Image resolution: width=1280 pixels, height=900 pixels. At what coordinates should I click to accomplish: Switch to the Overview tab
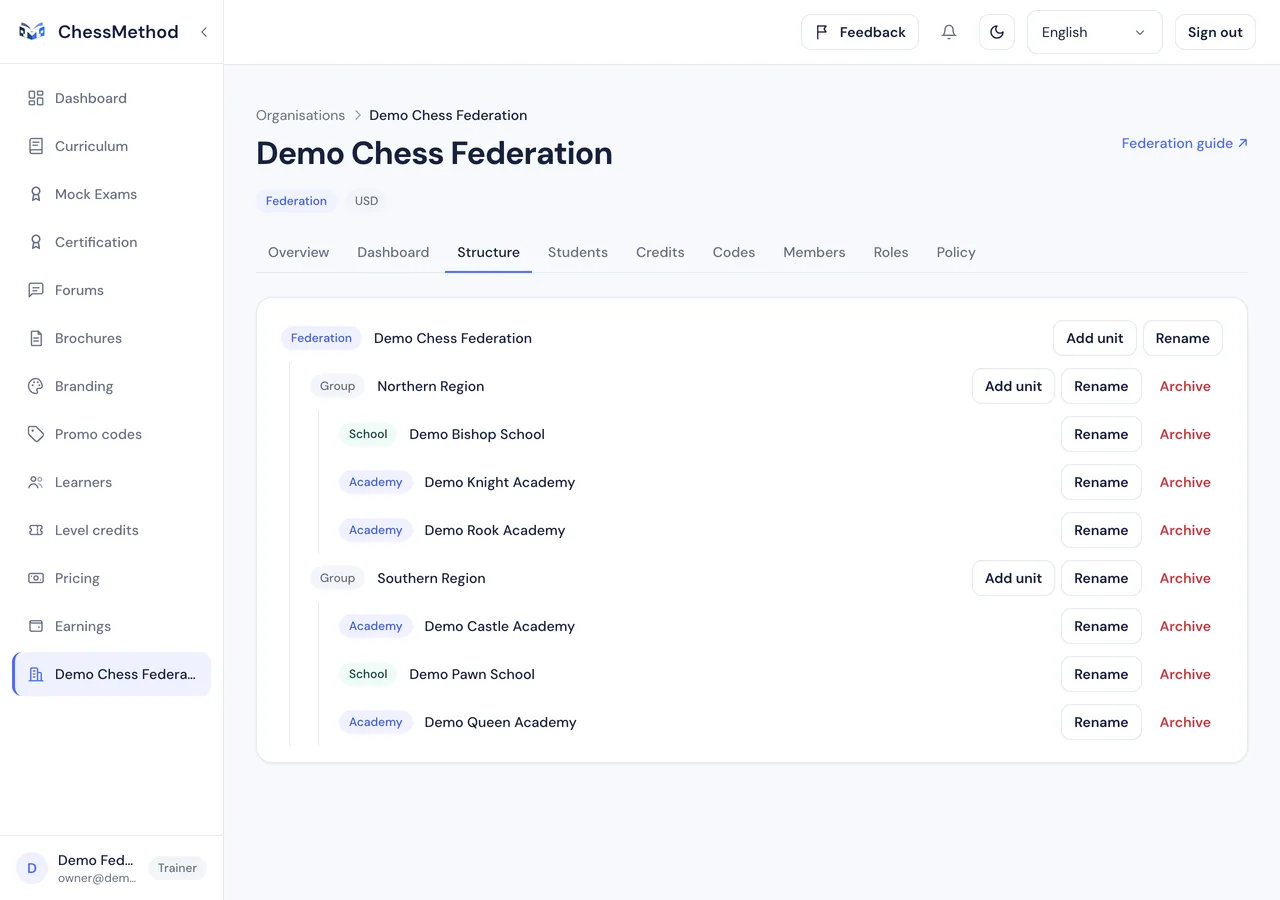tap(298, 252)
